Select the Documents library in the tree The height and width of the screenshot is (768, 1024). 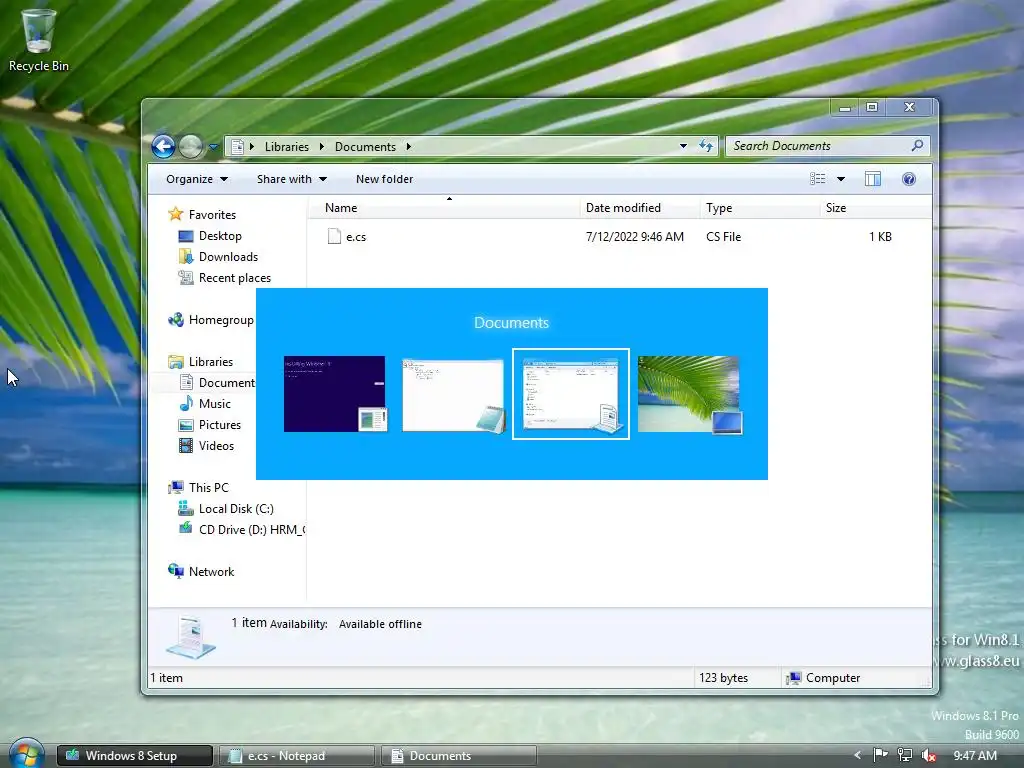click(226, 383)
